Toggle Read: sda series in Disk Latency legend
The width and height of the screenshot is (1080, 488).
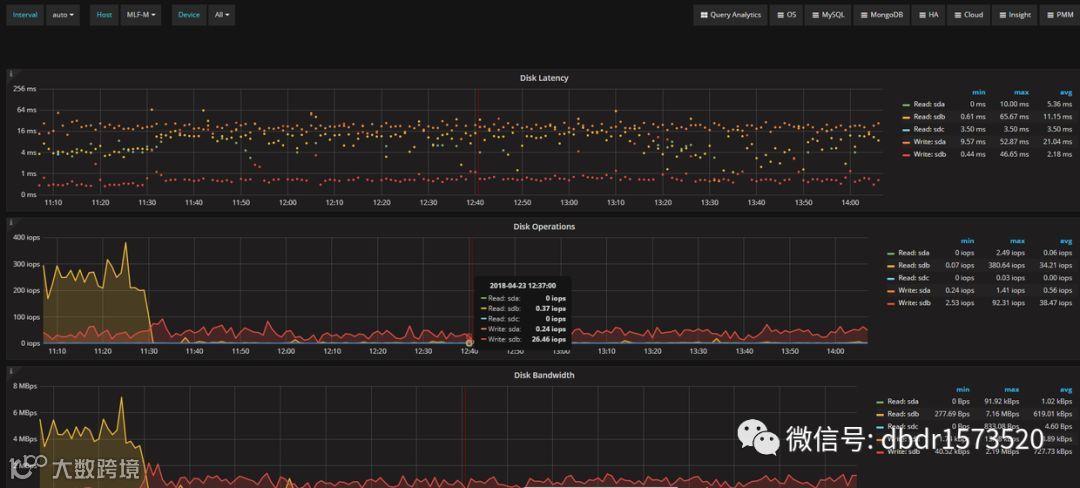point(929,104)
